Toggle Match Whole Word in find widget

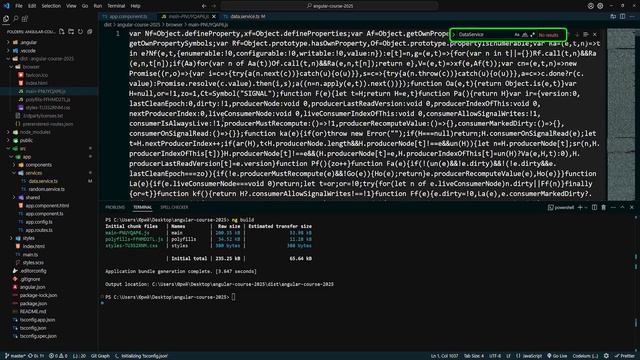(524, 35)
